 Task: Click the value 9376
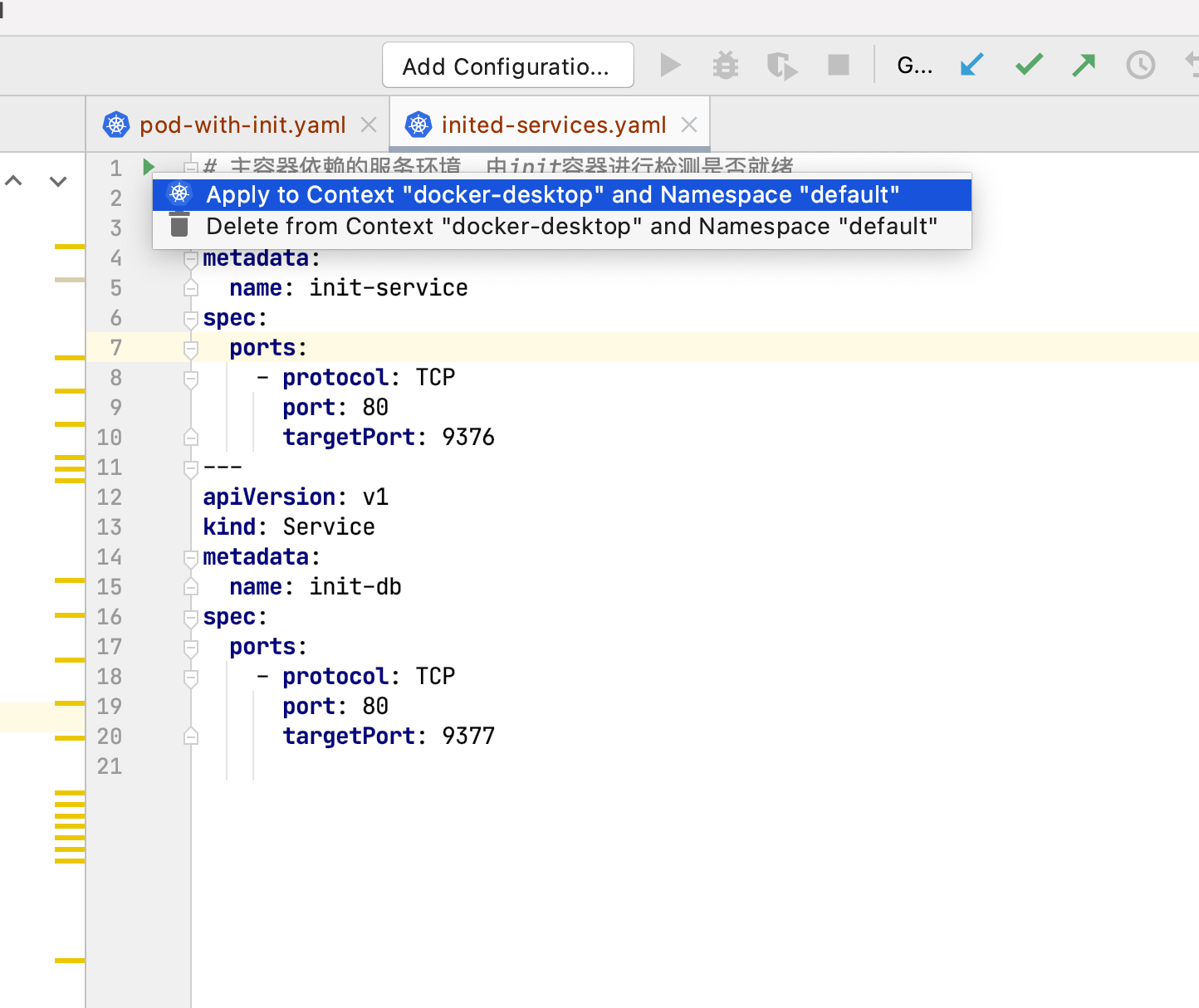pyautogui.click(x=468, y=438)
